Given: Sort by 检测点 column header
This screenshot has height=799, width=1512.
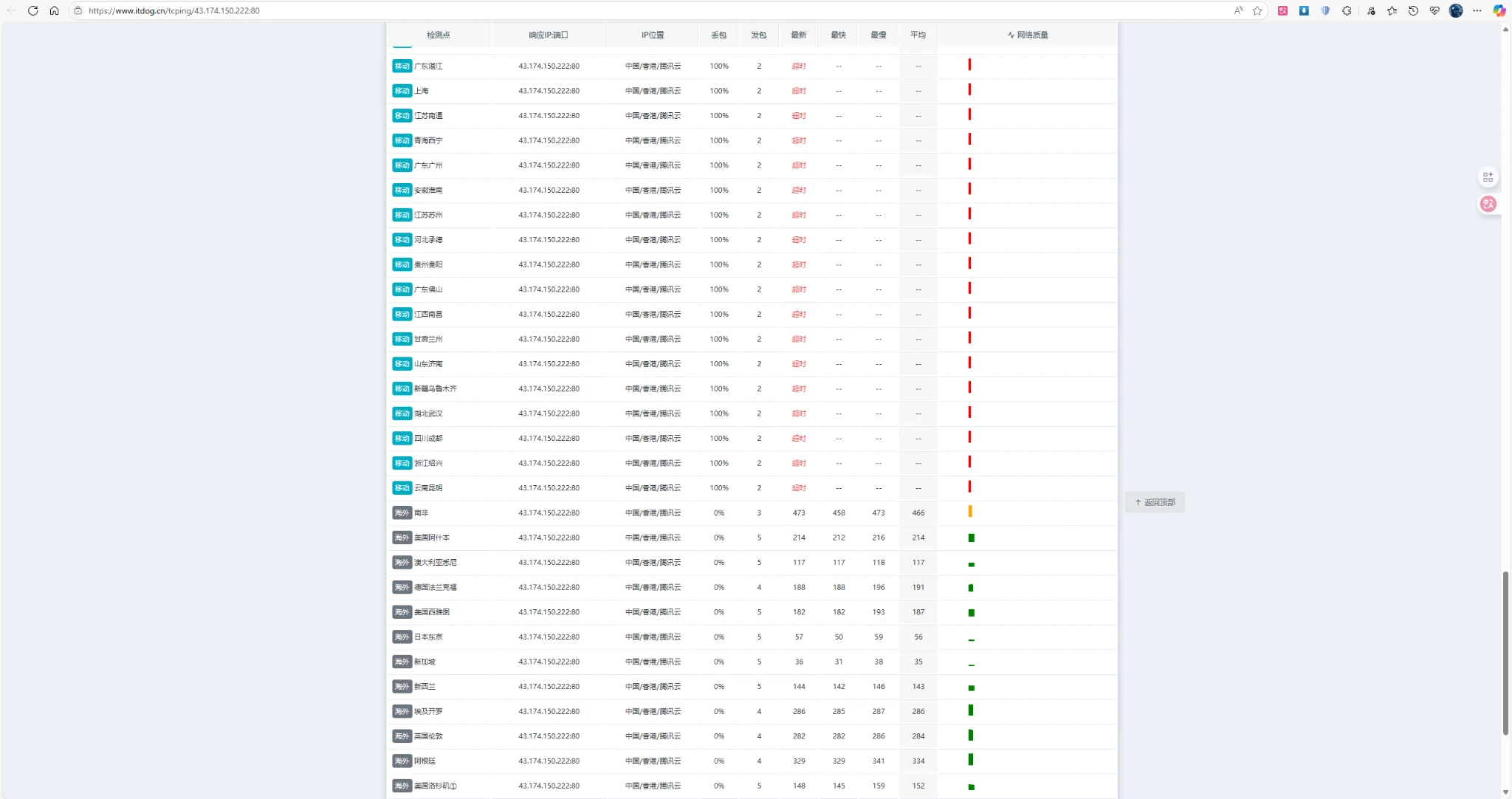Looking at the screenshot, I should (438, 35).
